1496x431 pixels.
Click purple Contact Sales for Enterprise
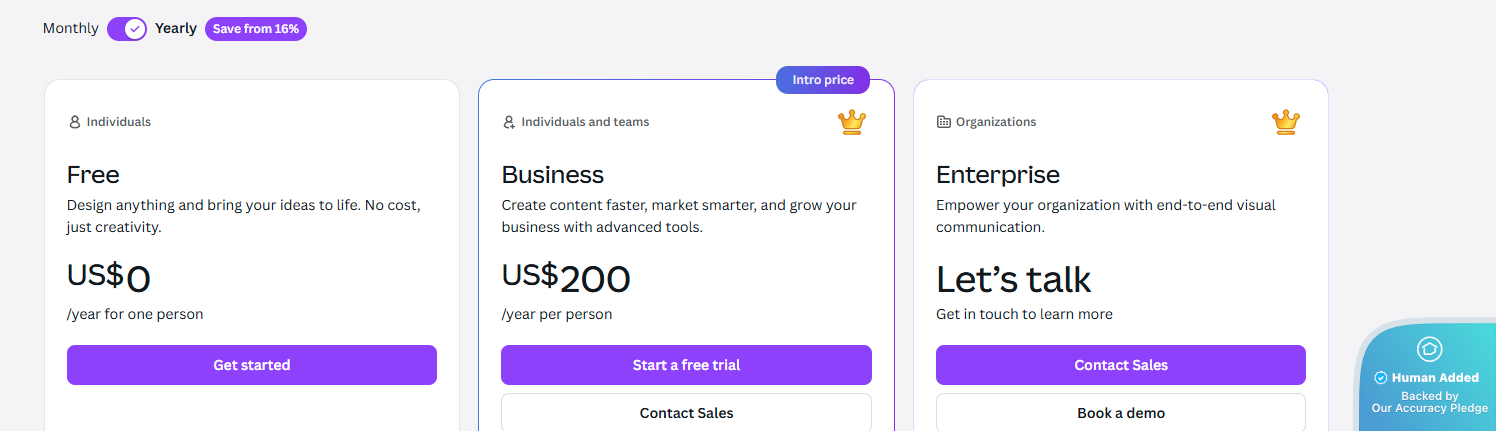point(1120,365)
